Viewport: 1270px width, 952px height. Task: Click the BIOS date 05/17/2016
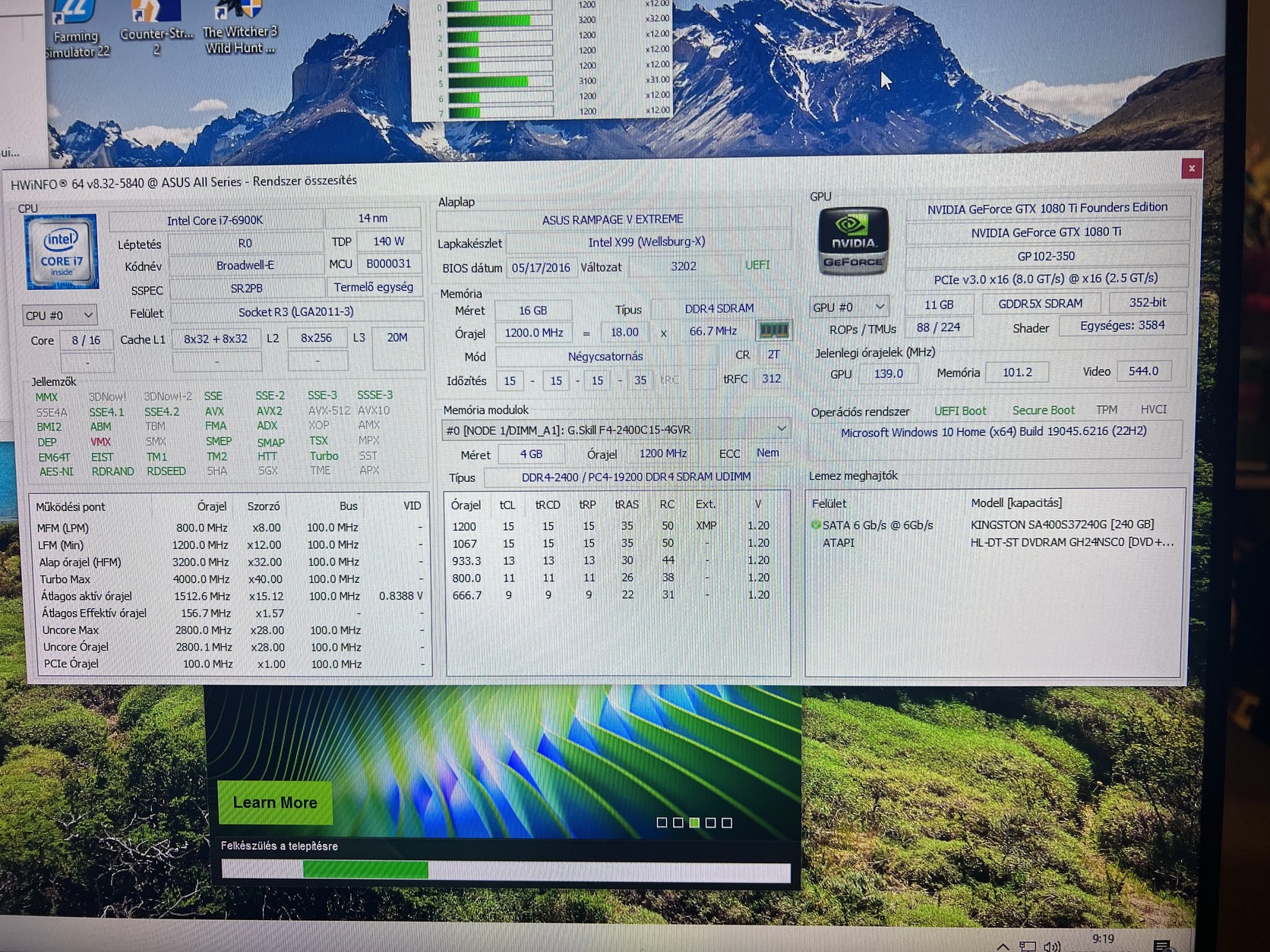[x=541, y=267]
